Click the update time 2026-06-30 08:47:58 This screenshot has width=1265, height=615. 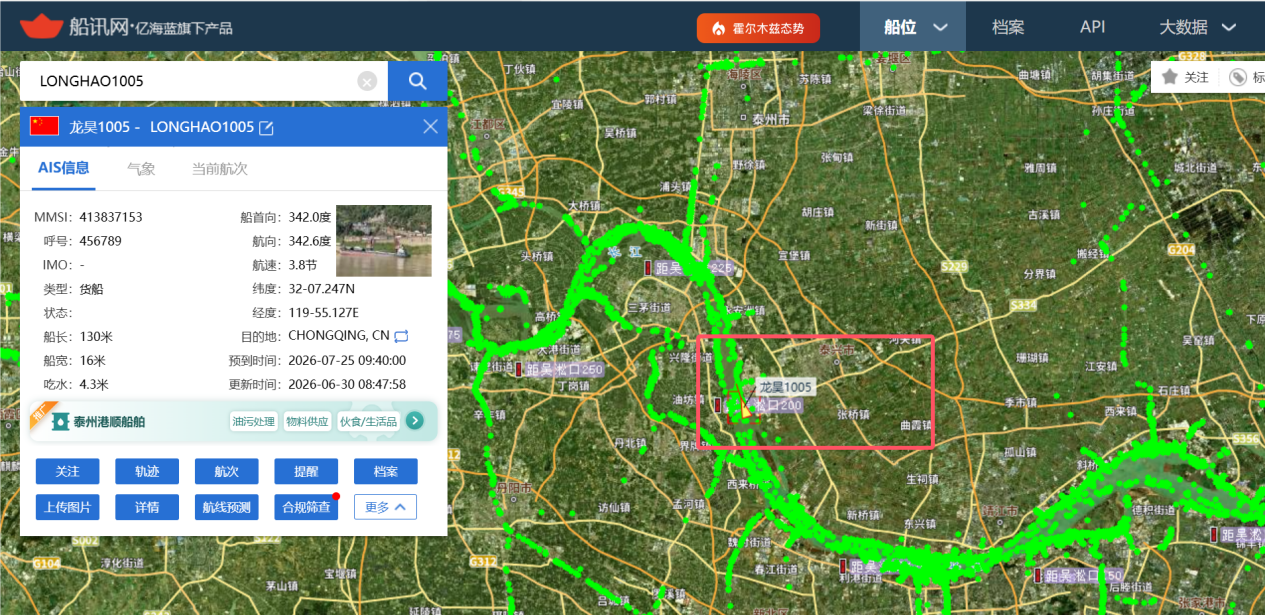[347, 384]
